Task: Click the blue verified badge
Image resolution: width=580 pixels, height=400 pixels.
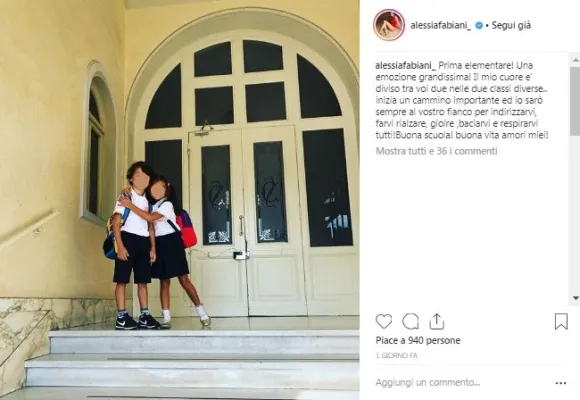Action: point(479,26)
